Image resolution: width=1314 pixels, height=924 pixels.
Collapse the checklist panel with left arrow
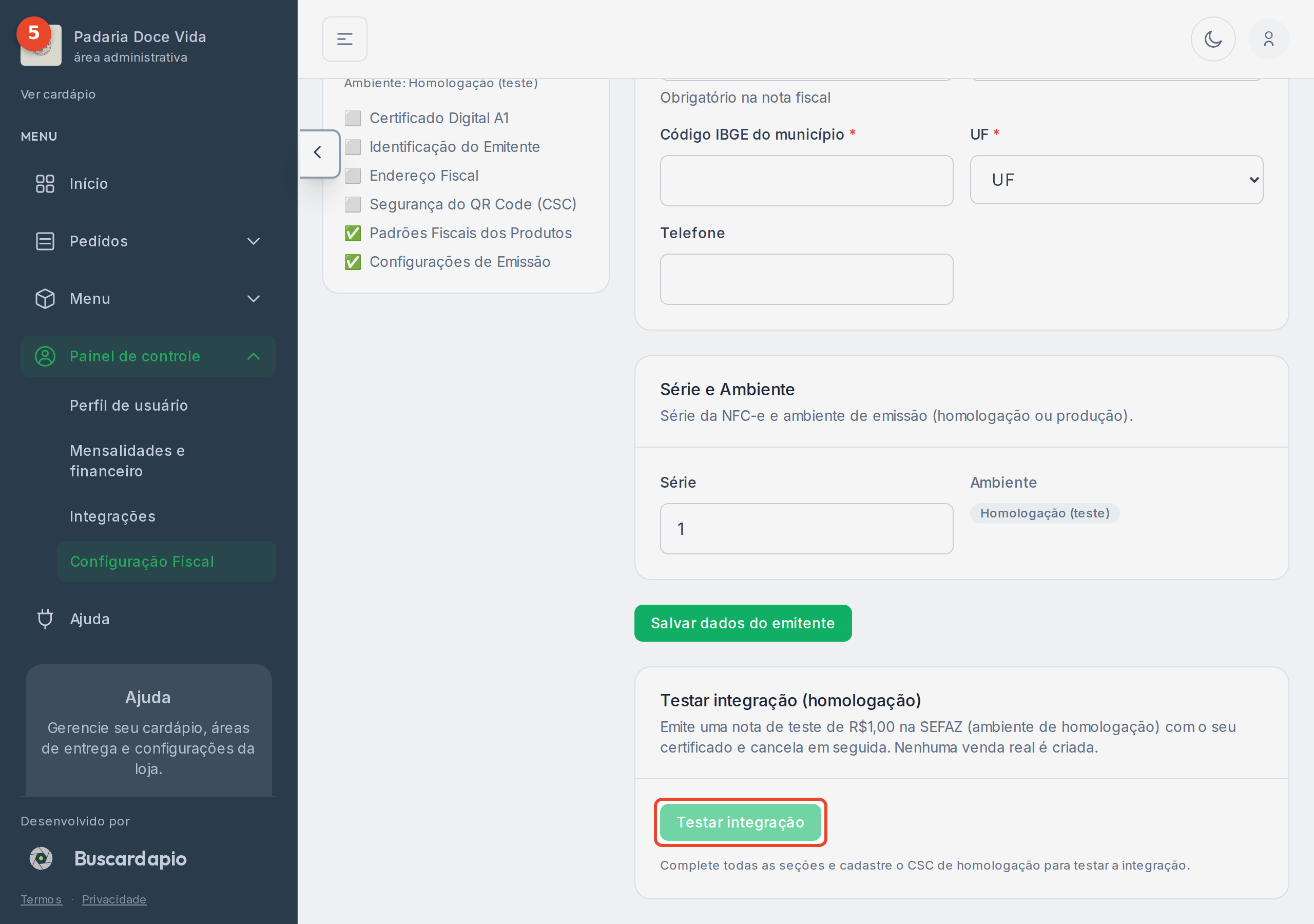pyautogui.click(x=318, y=153)
